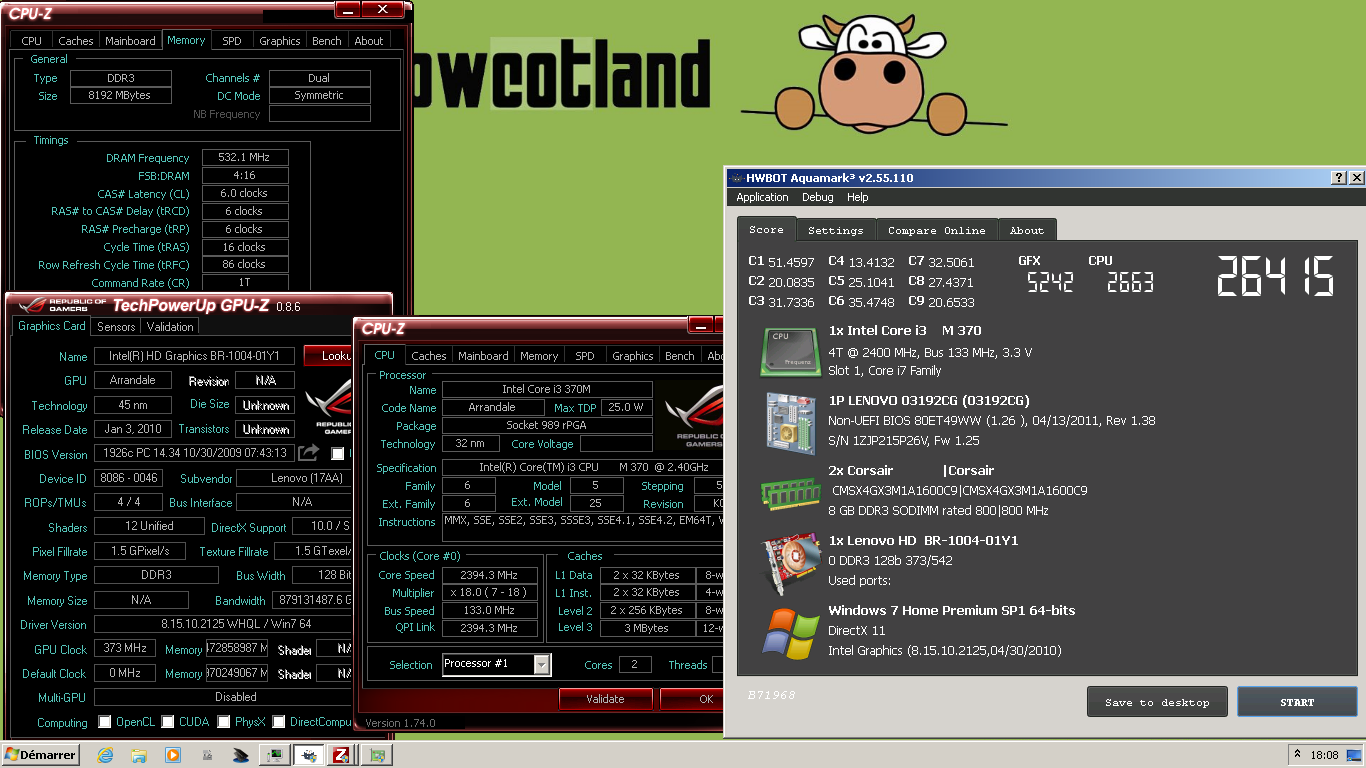Click the monitor graph taskbar button
This screenshot has width=1366, height=768.
(x=273, y=755)
